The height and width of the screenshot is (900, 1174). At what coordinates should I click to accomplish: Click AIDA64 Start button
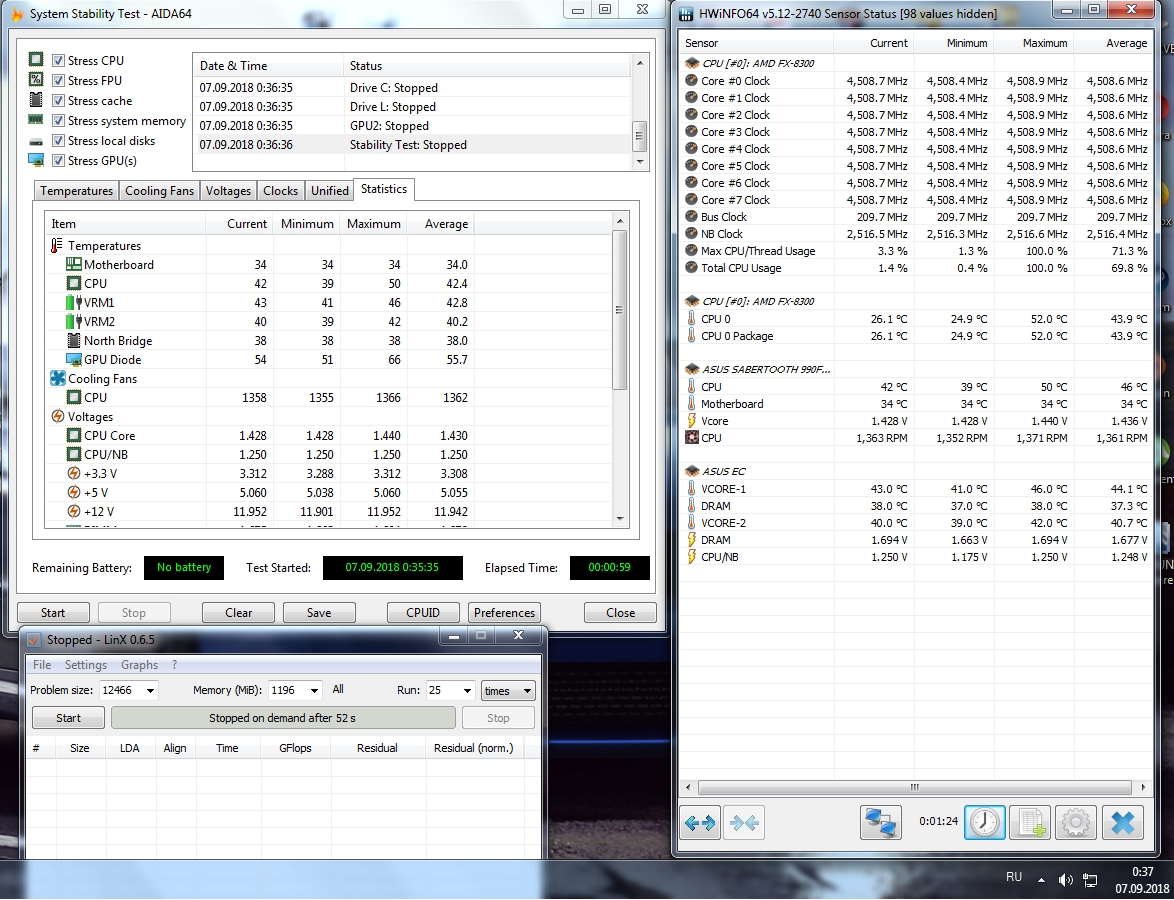(53, 612)
